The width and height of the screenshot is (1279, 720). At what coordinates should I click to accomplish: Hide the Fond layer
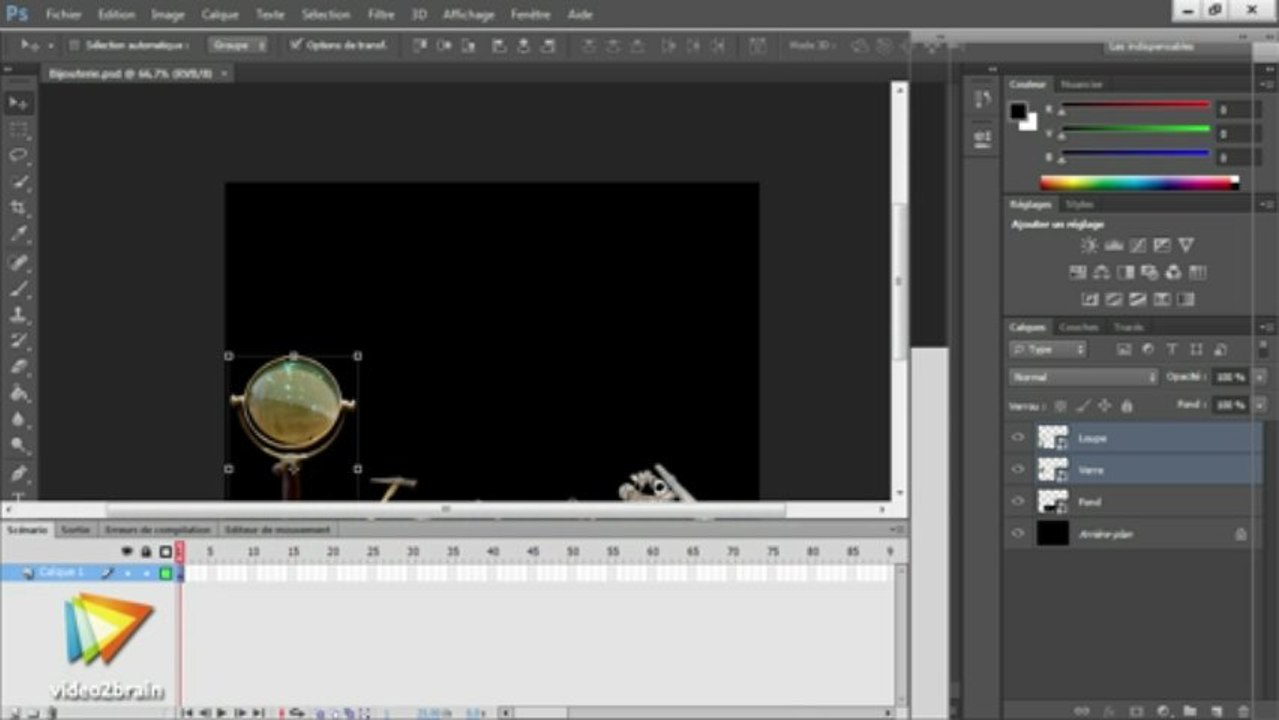[1018, 501]
